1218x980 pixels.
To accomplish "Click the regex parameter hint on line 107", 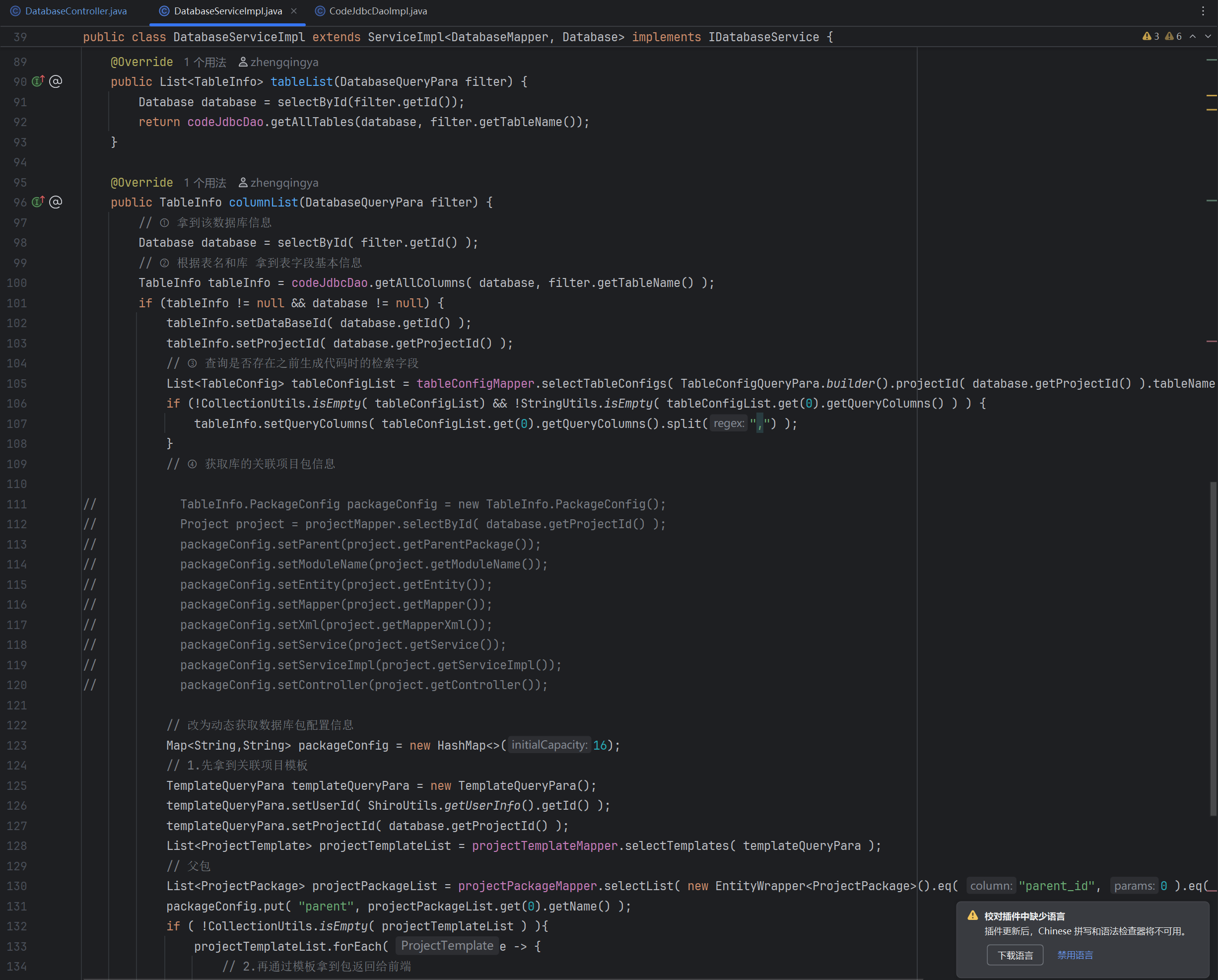I will click(728, 424).
